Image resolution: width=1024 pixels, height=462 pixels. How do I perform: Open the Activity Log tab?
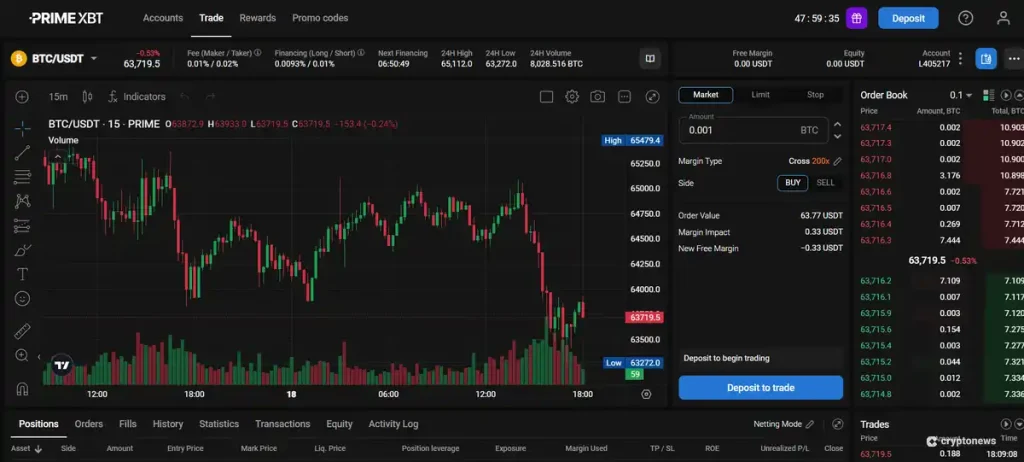click(393, 424)
